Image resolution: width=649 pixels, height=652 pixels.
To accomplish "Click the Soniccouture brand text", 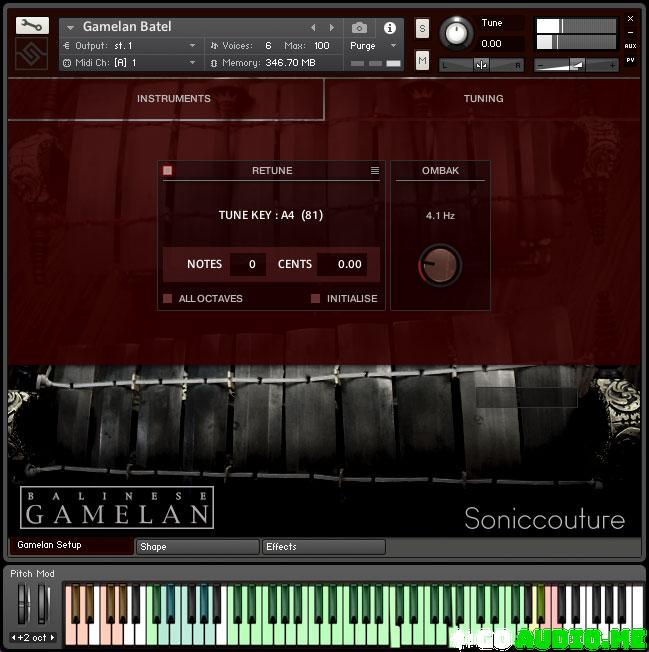I will click(544, 519).
